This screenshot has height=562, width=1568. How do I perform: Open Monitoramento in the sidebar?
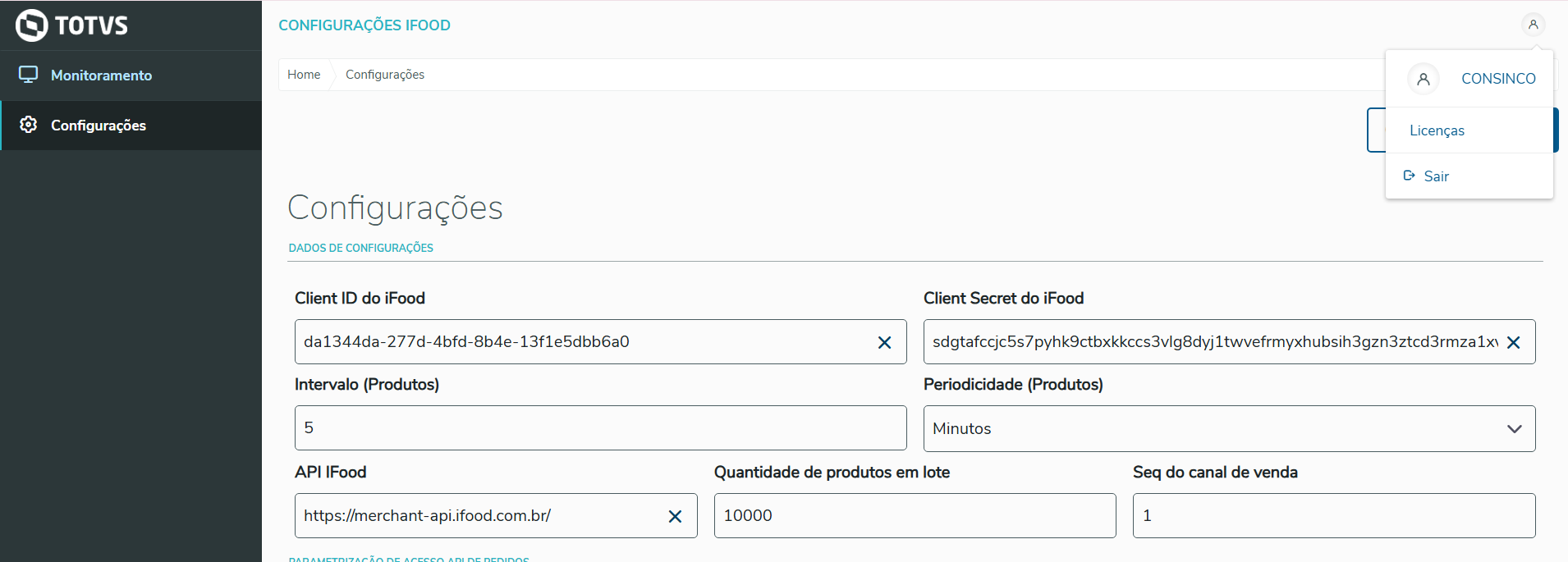[101, 75]
